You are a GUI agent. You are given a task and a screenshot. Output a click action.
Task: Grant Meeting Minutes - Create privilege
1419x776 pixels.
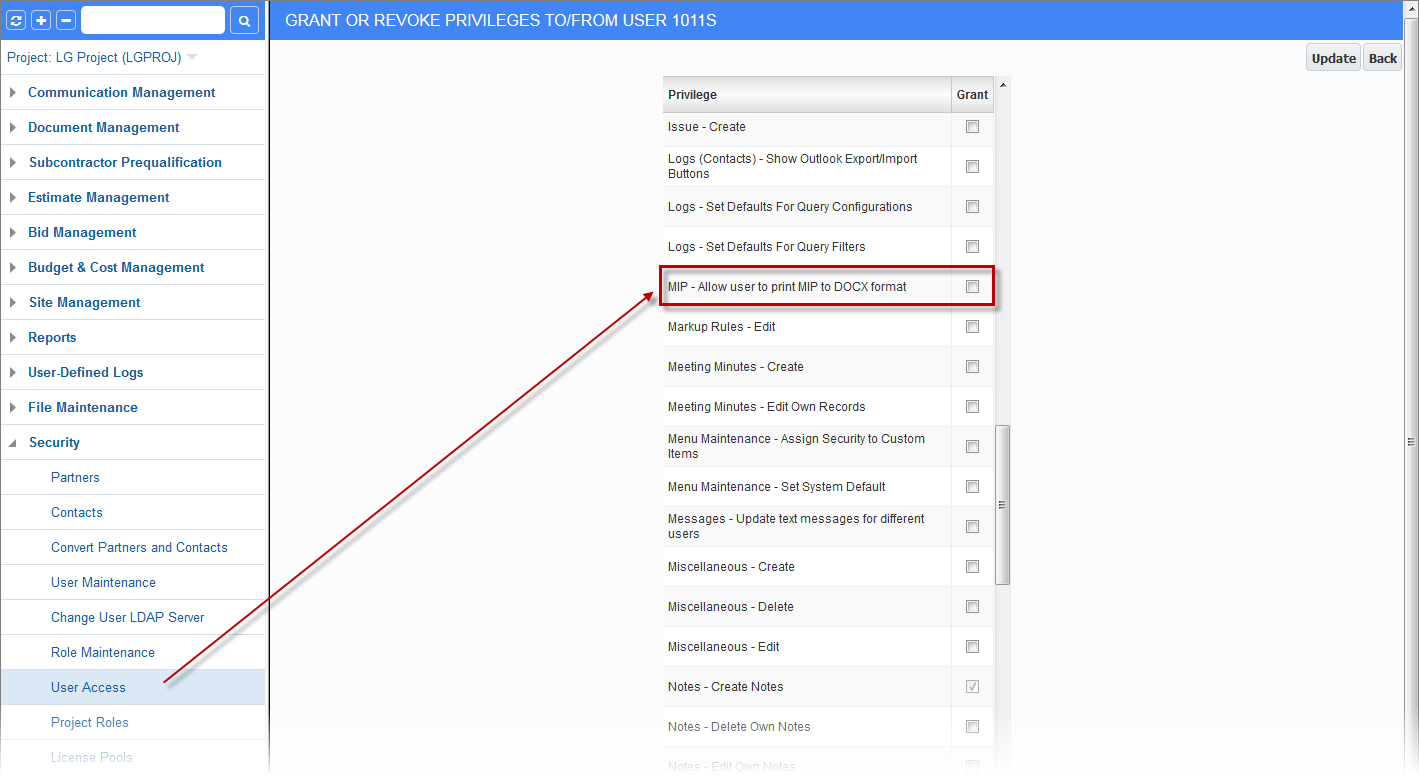972,366
